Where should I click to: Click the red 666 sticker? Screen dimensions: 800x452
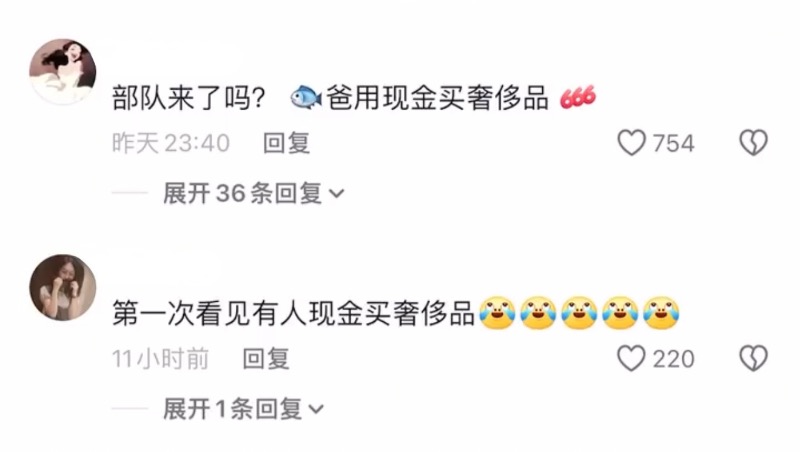578,97
